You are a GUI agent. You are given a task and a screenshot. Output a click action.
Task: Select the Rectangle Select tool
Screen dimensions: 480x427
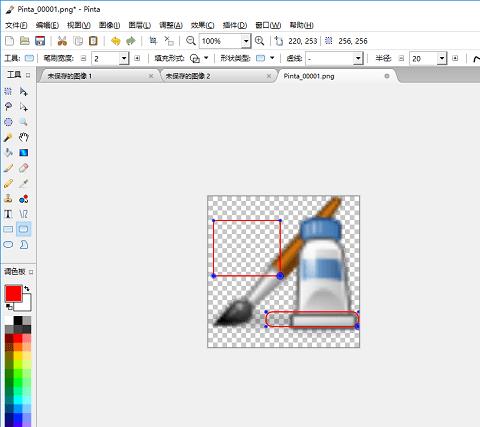click(8, 91)
